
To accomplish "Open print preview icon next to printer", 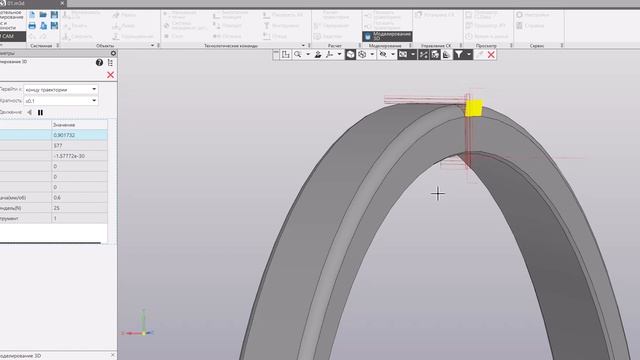I will (x=43, y=26).
